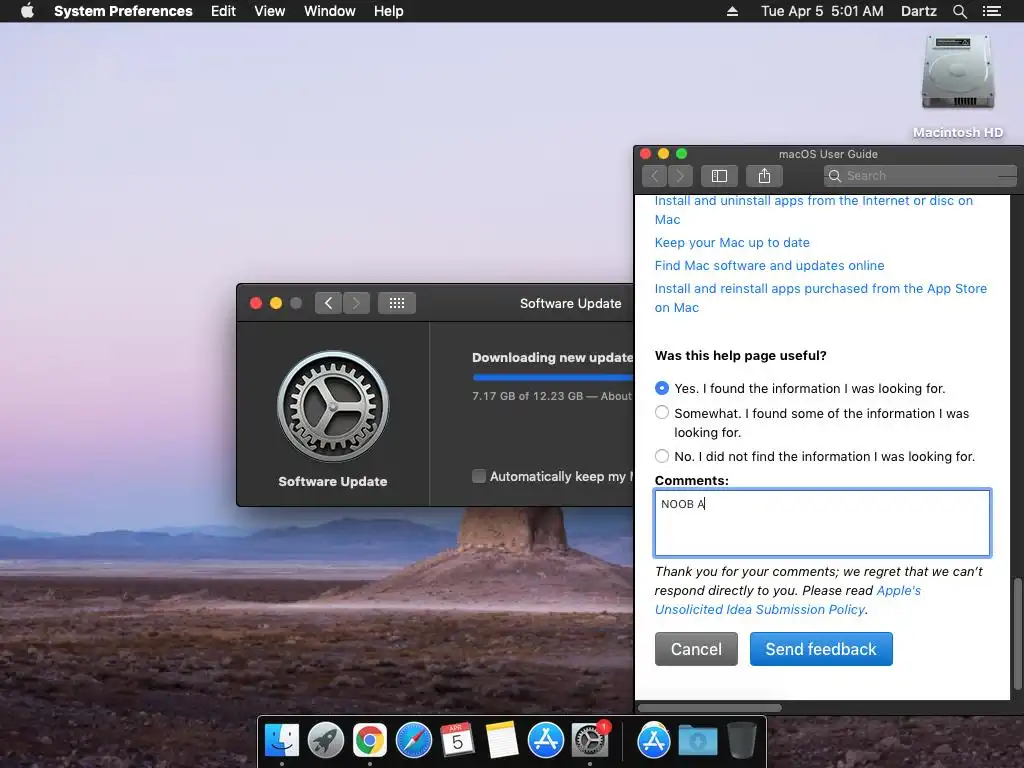Open 'Install and uninstall apps from the Internet' link

point(814,210)
